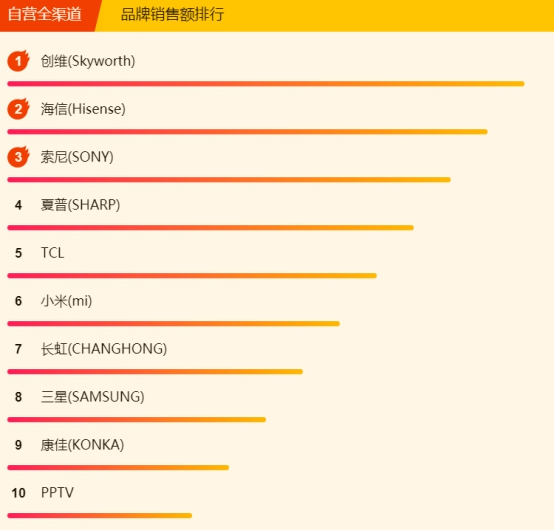The height and width of the screenshot is (530, 554).
Task: Open the 海信(Hisense) brand link
Action: [x=83, y=109]
